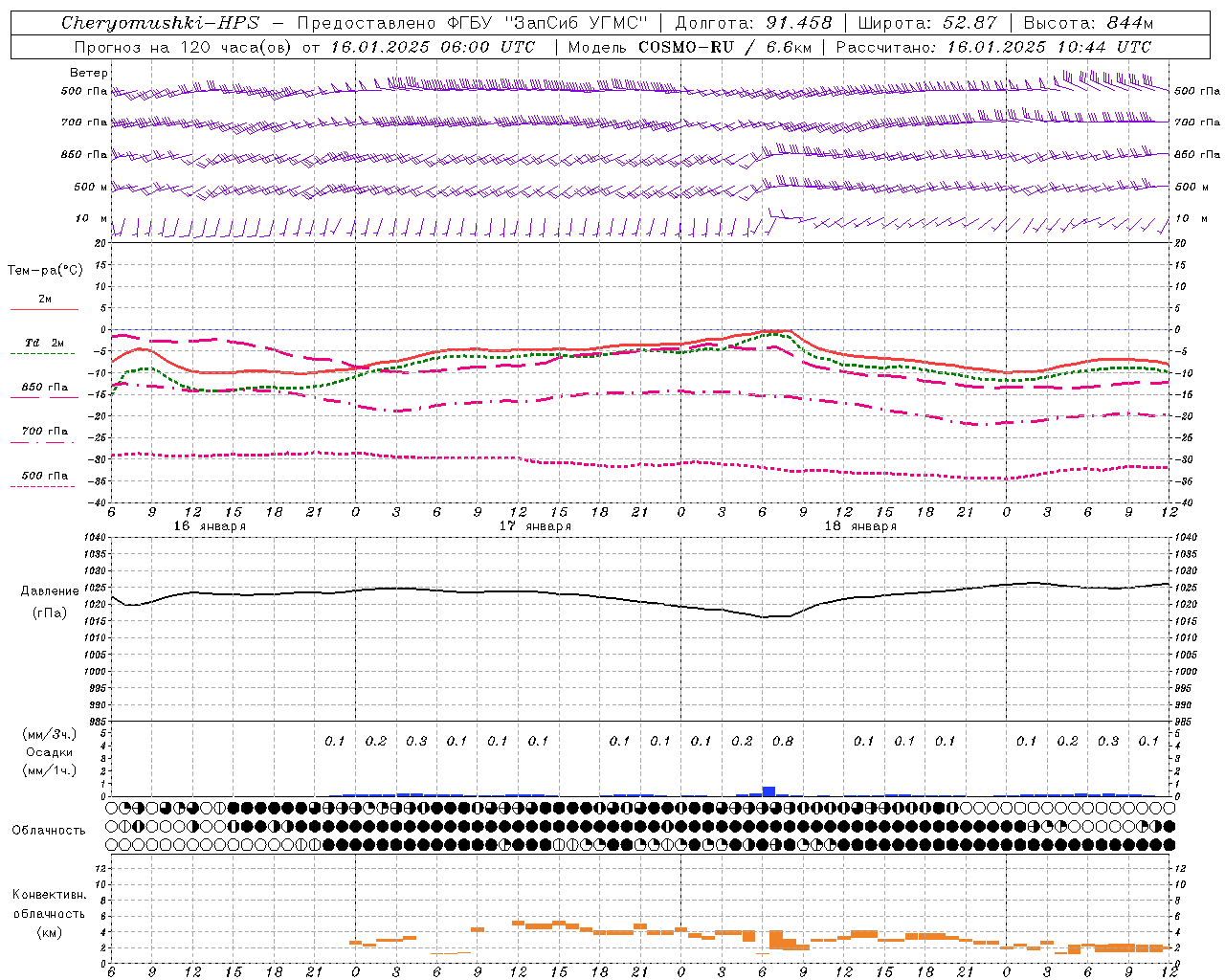Click the 'Облачность' cloud cover row label
The image size is (1225, 980).
tap(49, 831)
